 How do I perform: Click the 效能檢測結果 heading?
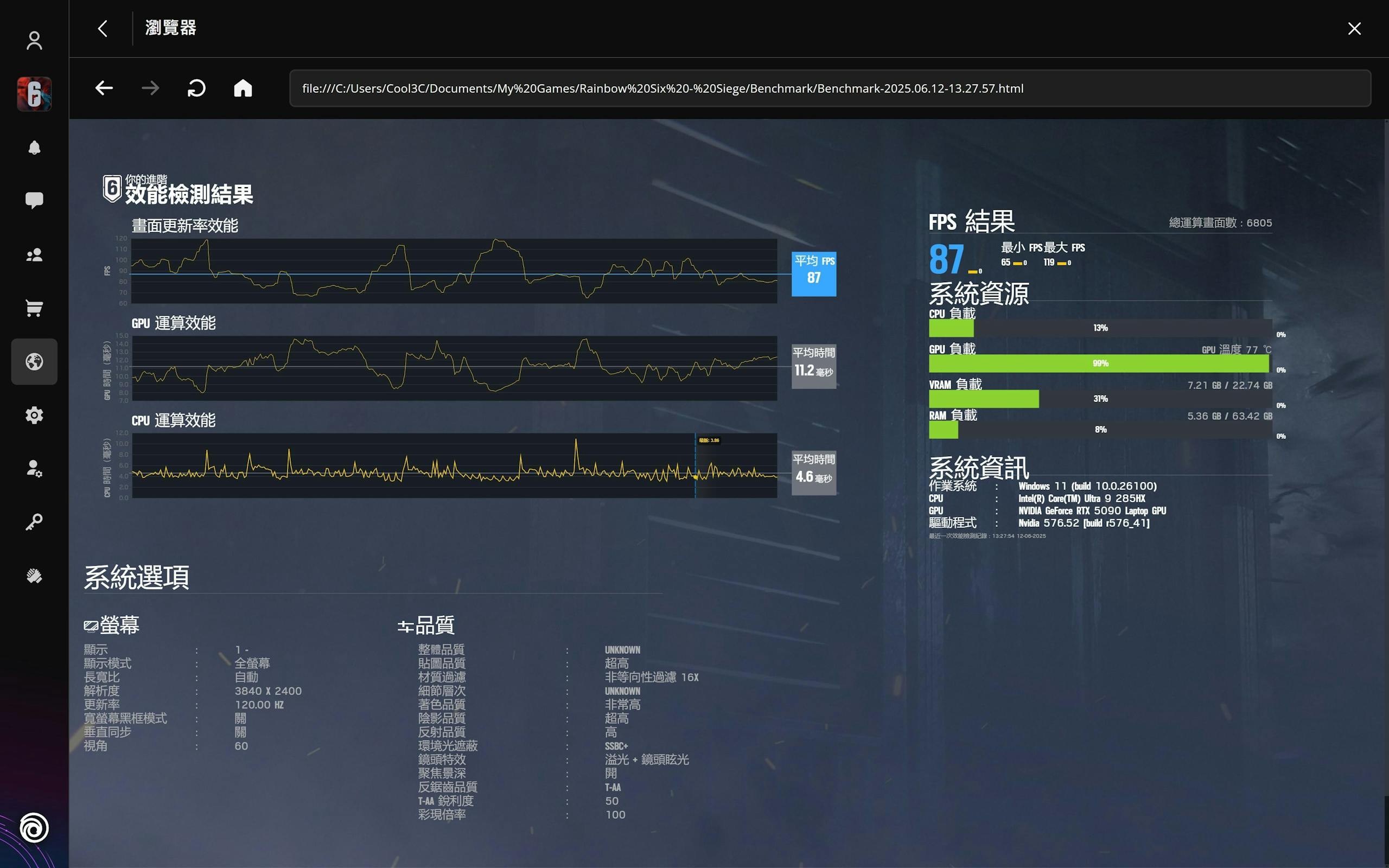point(189,195)
